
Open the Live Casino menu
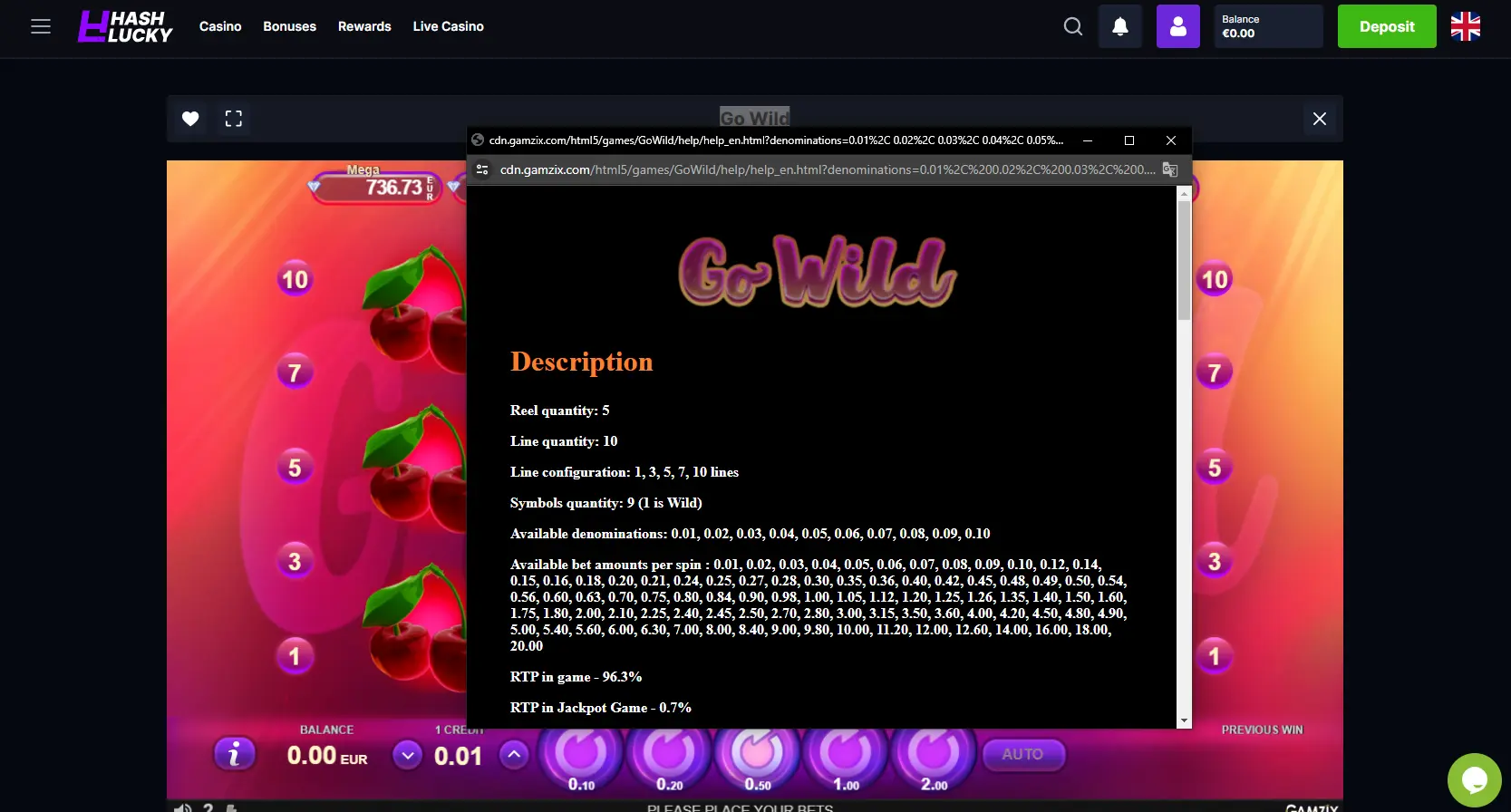(x=449, y=26)
